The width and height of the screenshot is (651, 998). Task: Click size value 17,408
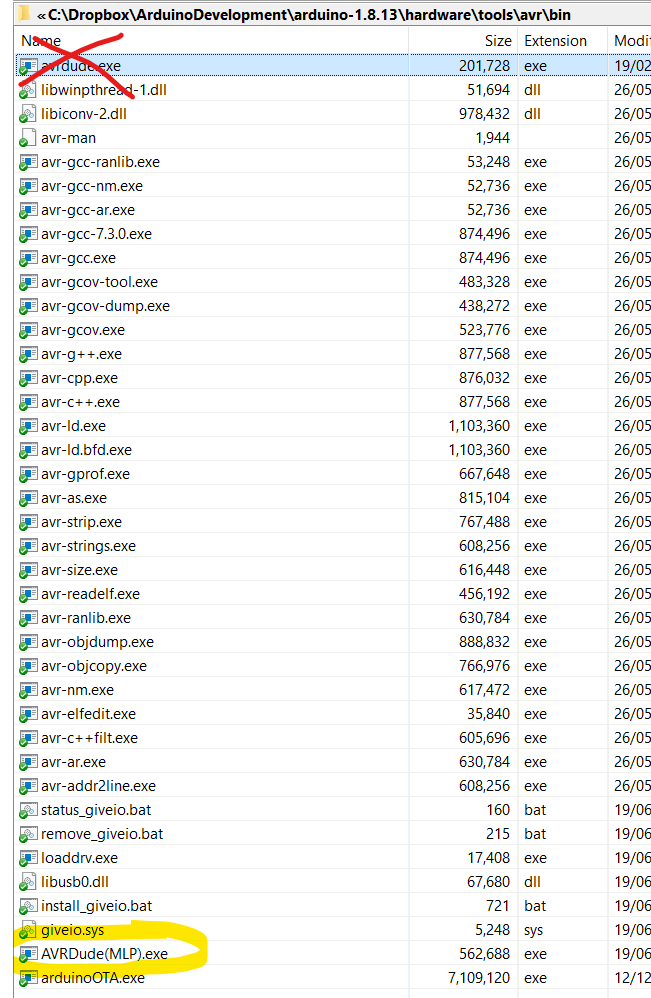point(488,859)
